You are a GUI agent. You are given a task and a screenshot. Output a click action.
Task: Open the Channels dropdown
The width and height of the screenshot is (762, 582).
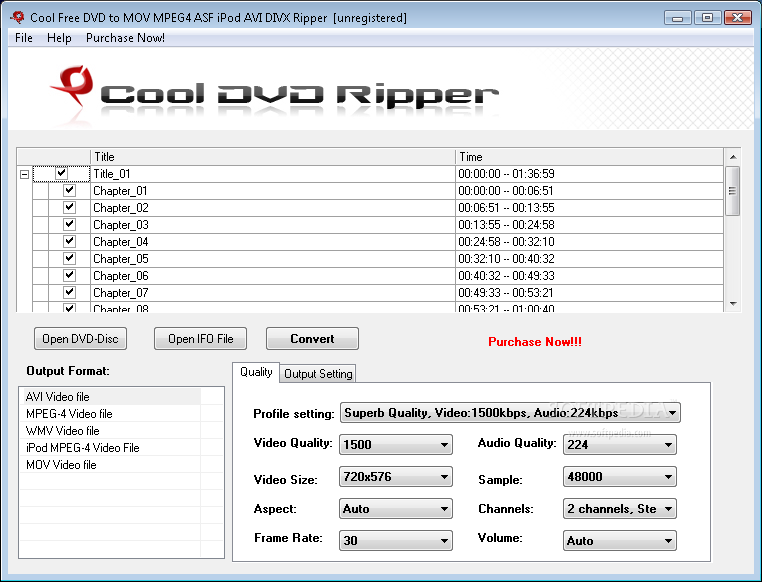(x=620, y=509)
